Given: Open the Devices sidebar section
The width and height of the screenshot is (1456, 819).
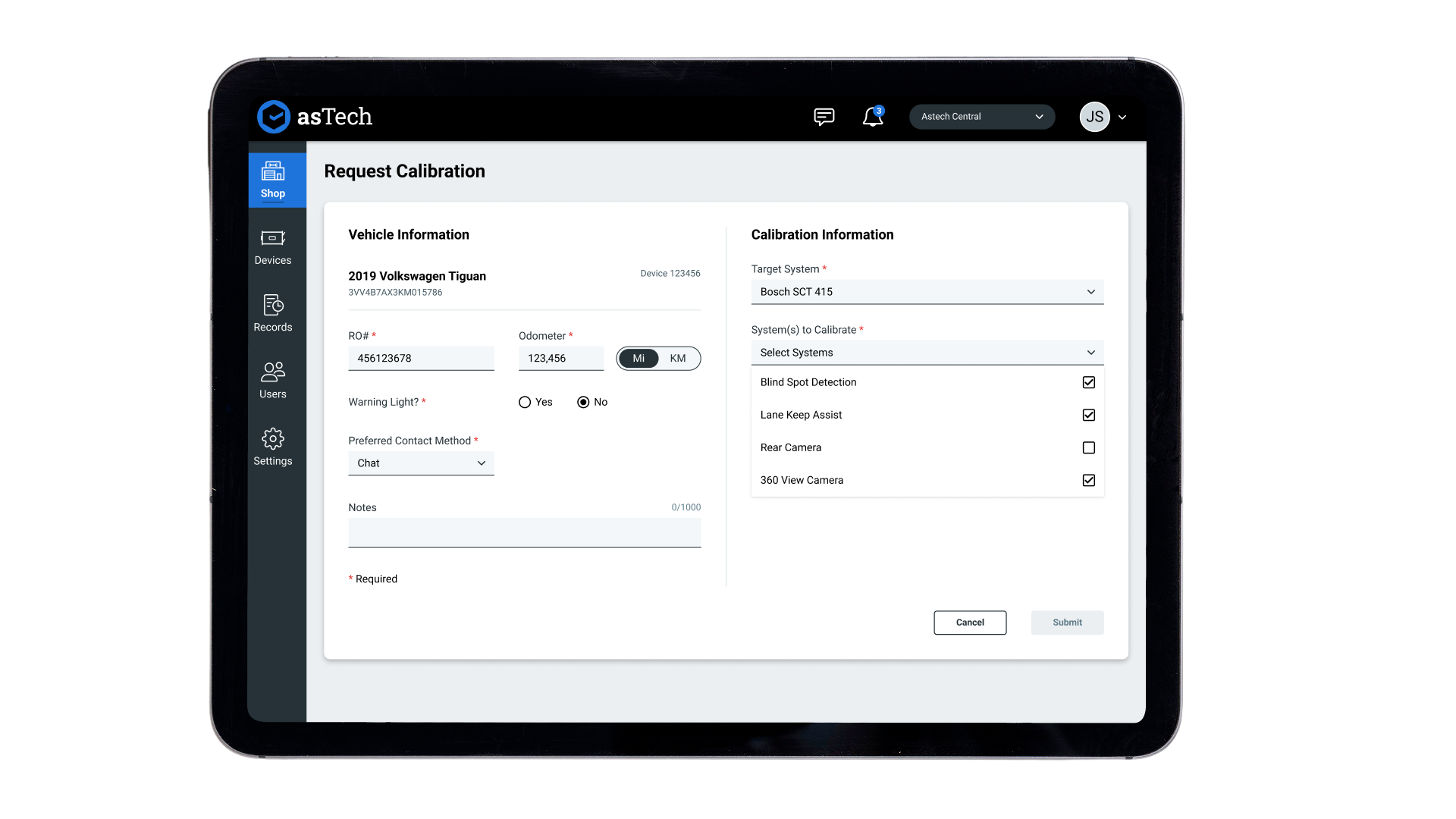Looking at the screenshot, I should 273,247.
